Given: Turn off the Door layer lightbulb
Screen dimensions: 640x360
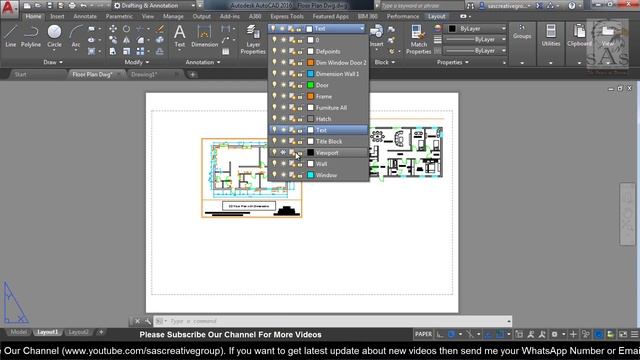Looking at the screenshot, I should [x=274, y=84].
